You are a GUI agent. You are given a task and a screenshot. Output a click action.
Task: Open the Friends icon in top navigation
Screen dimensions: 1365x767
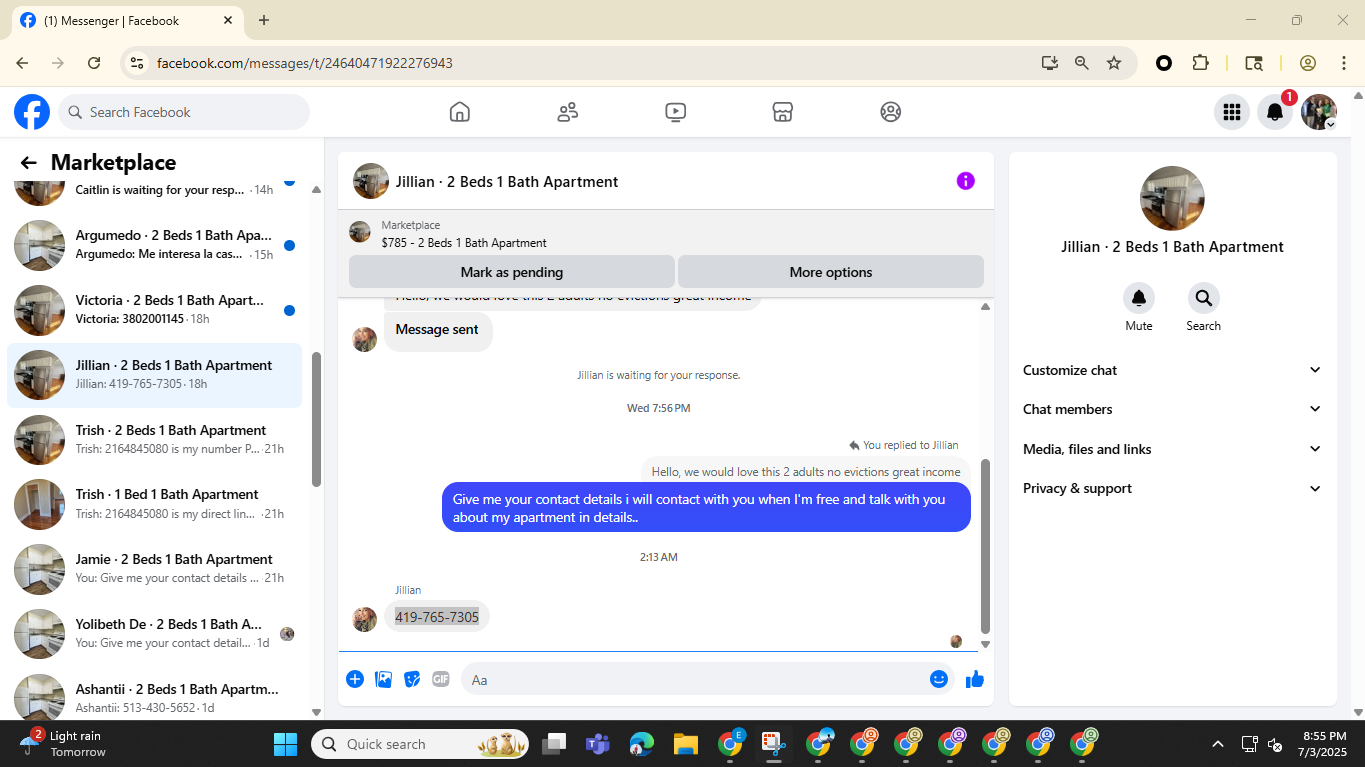tap(568, 112)
